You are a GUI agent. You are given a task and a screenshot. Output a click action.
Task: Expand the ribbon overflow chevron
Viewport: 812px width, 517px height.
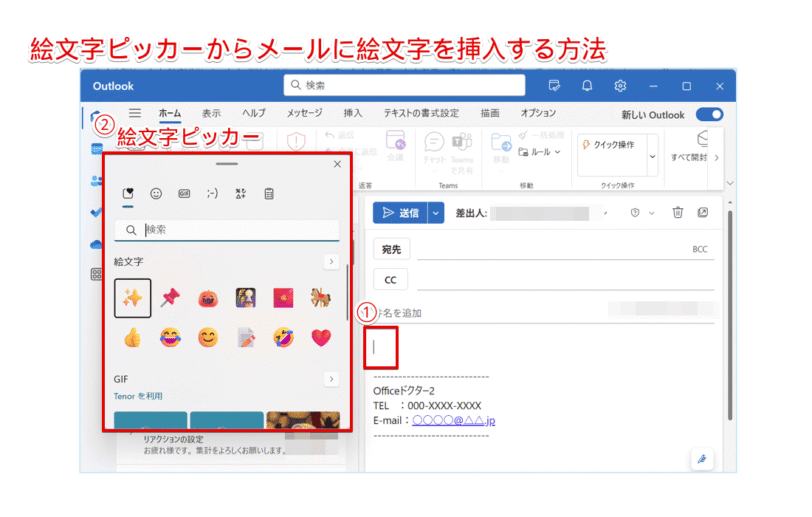point(716,157)
